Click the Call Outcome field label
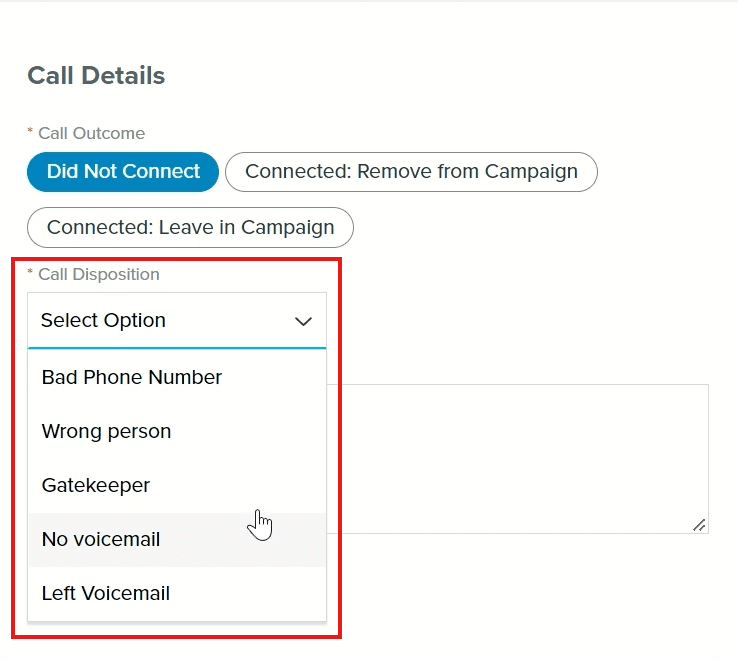Screen dimensions: 738x661 click(x=91, y=133)
